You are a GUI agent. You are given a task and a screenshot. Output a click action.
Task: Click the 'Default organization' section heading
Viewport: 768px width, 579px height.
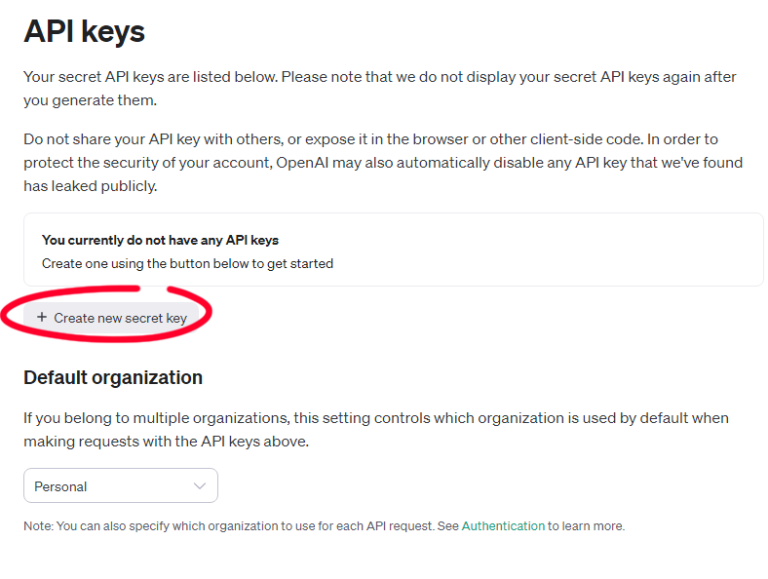[113, 377]
